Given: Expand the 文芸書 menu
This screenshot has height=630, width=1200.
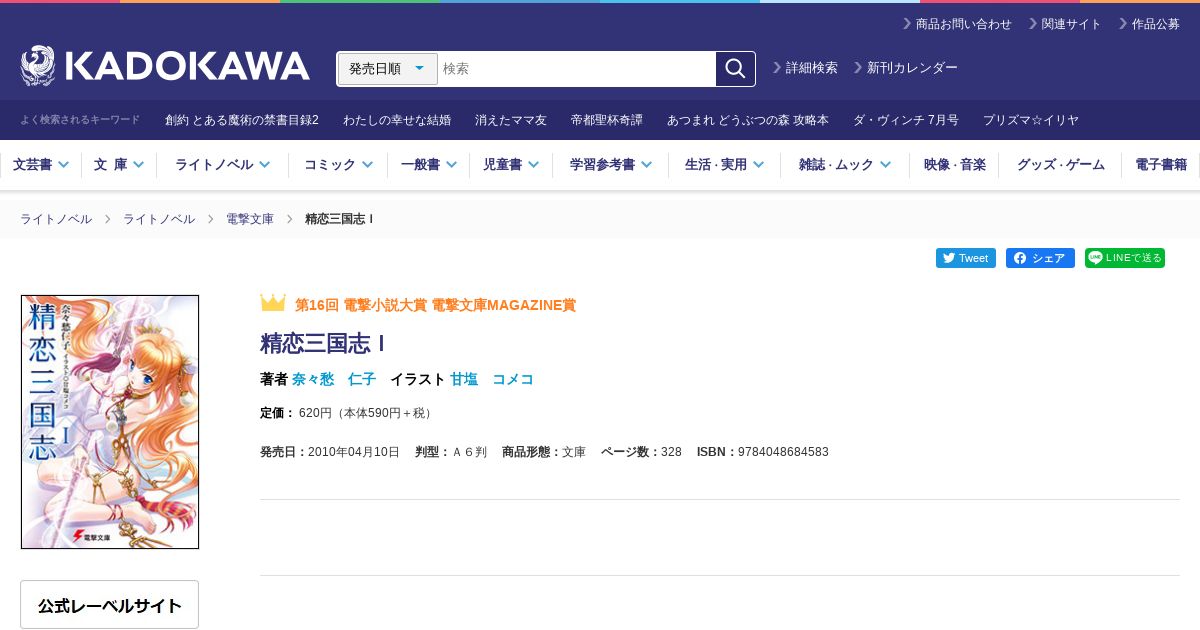Looking at the screenshot, I should click(41, 165).
